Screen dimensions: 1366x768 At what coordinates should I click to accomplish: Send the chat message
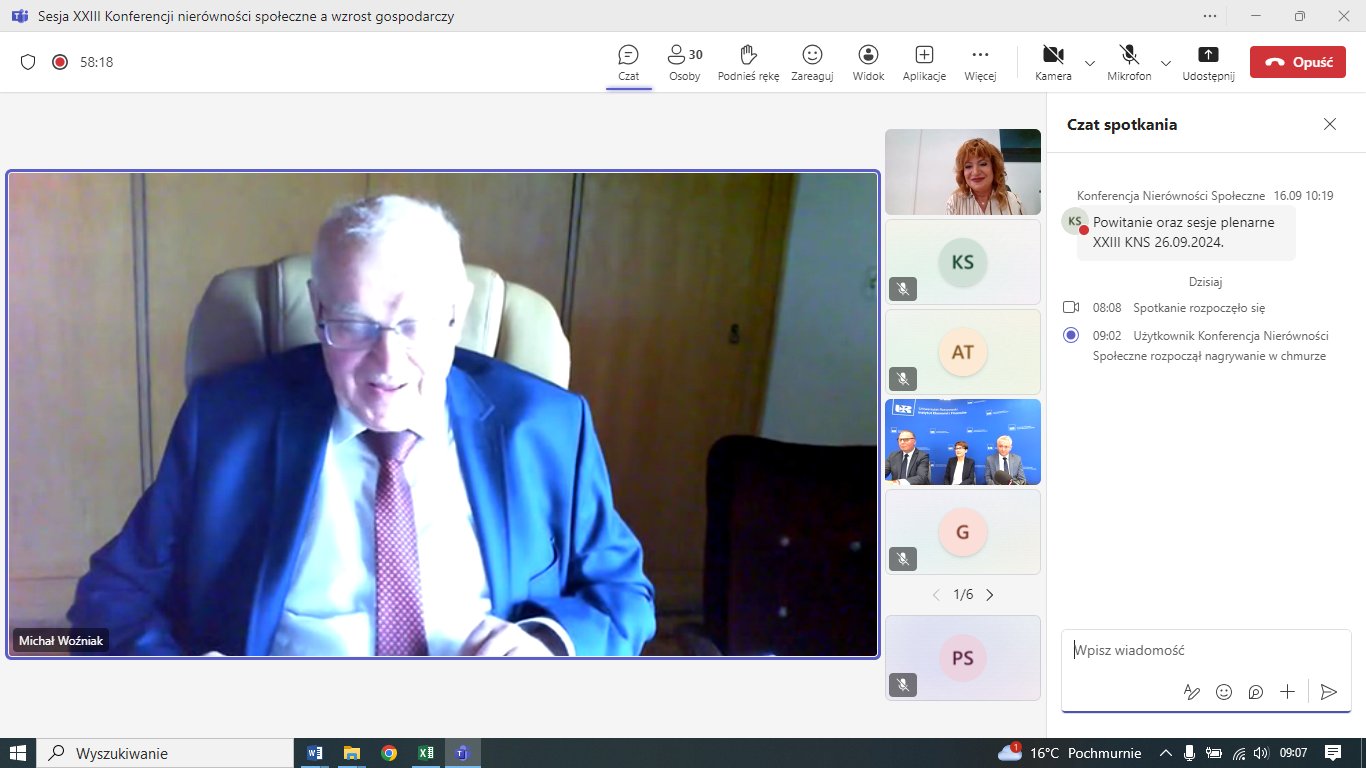(x=1328, y=692)
